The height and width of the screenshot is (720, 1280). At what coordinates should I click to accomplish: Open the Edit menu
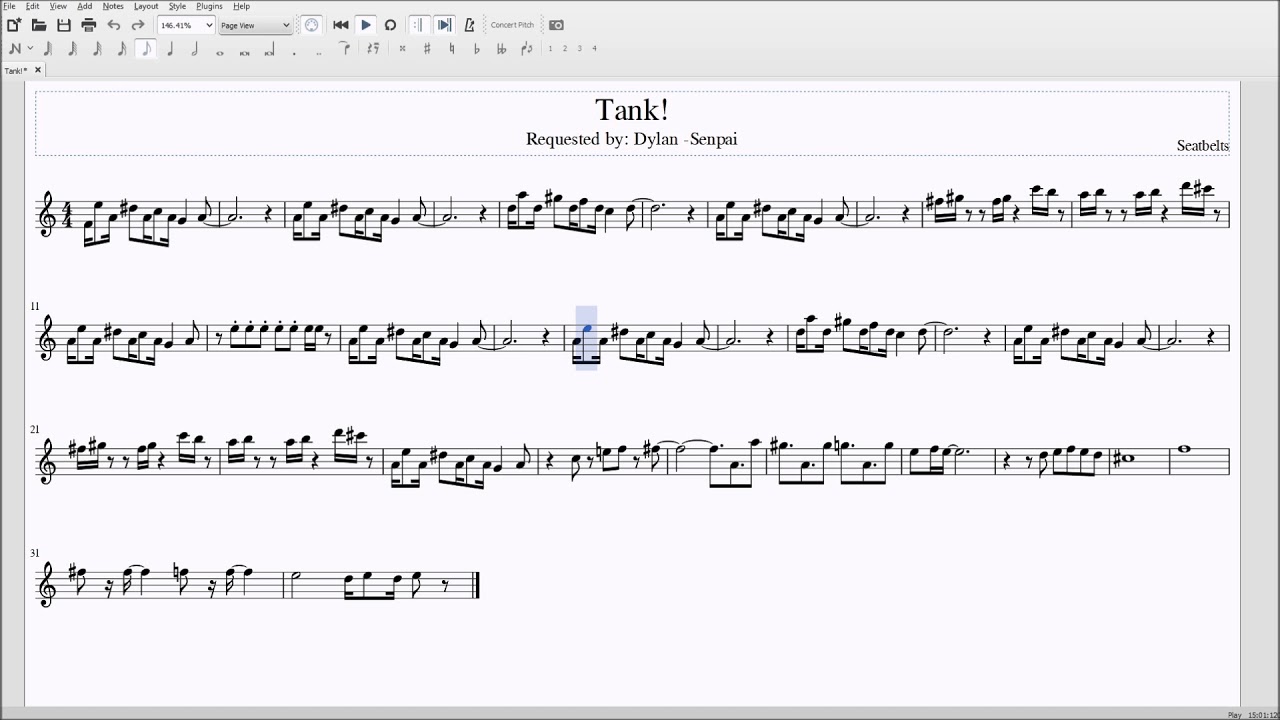[x=33, y=6]
